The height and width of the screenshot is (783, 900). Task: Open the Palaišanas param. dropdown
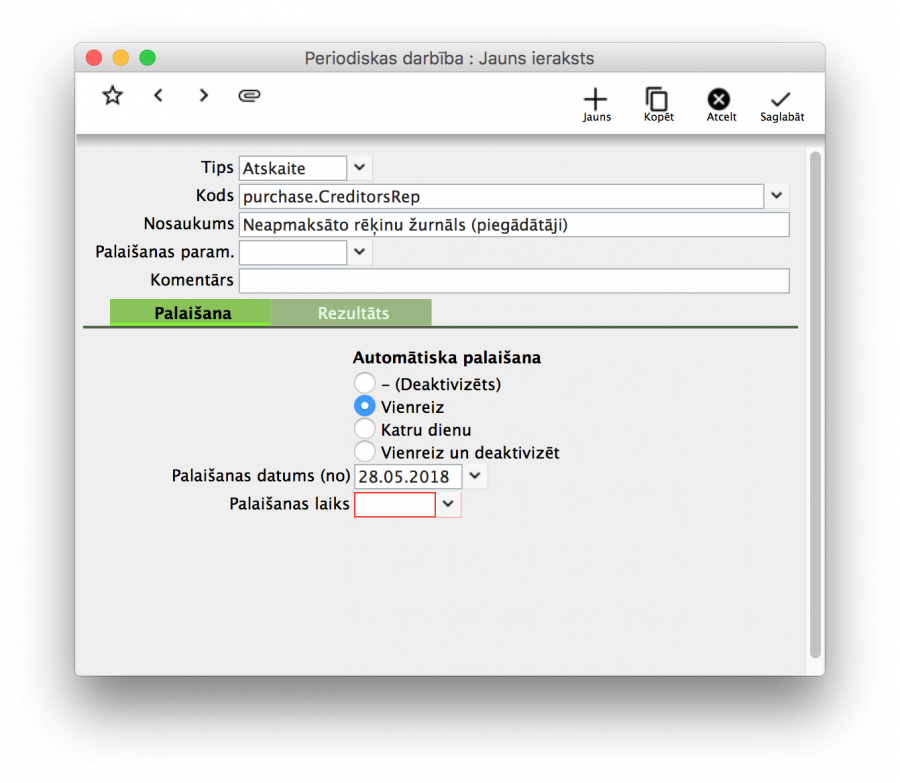pyautogui.click(x=358, y=252)
